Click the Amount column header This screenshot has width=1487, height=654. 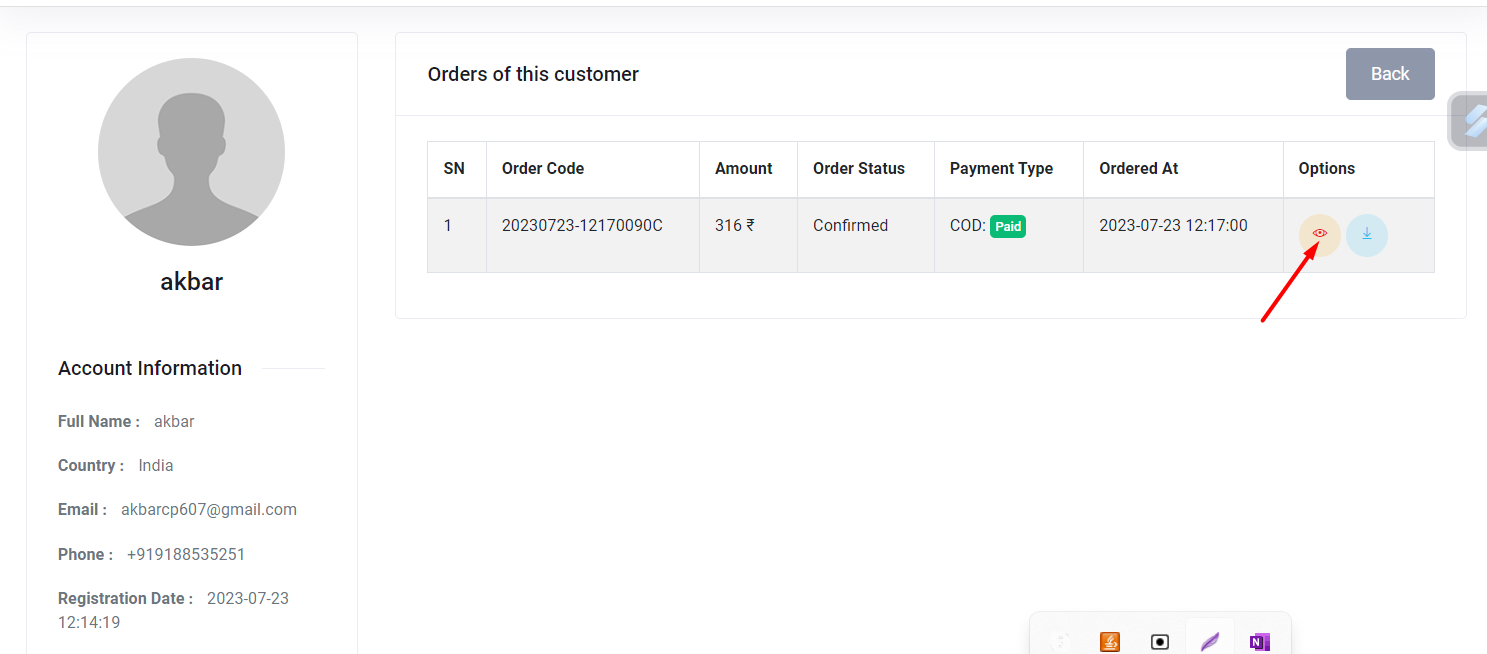[x=743, y=168]
